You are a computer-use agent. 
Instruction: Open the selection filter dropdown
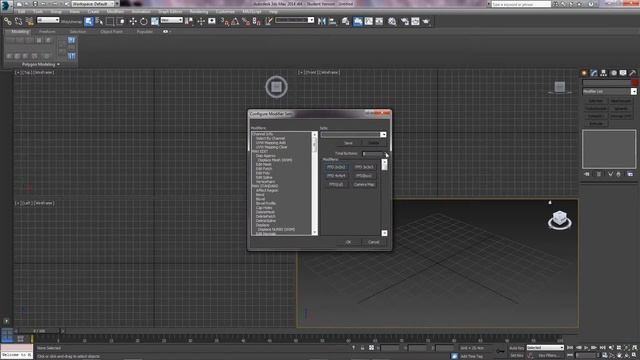[x=48, y=20]
